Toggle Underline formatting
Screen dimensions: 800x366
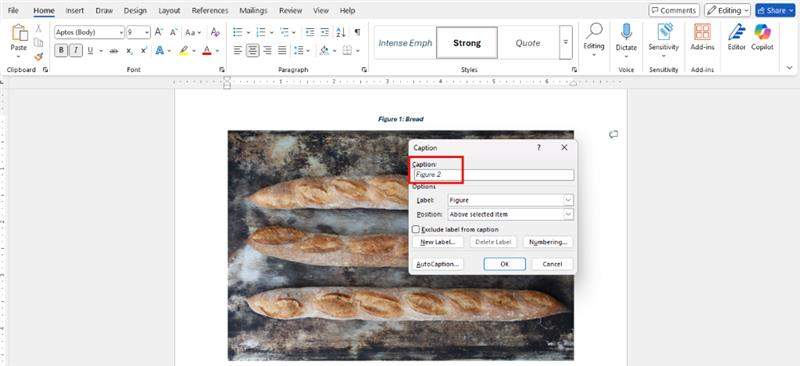pyautogui.click(x=90, y=51)
